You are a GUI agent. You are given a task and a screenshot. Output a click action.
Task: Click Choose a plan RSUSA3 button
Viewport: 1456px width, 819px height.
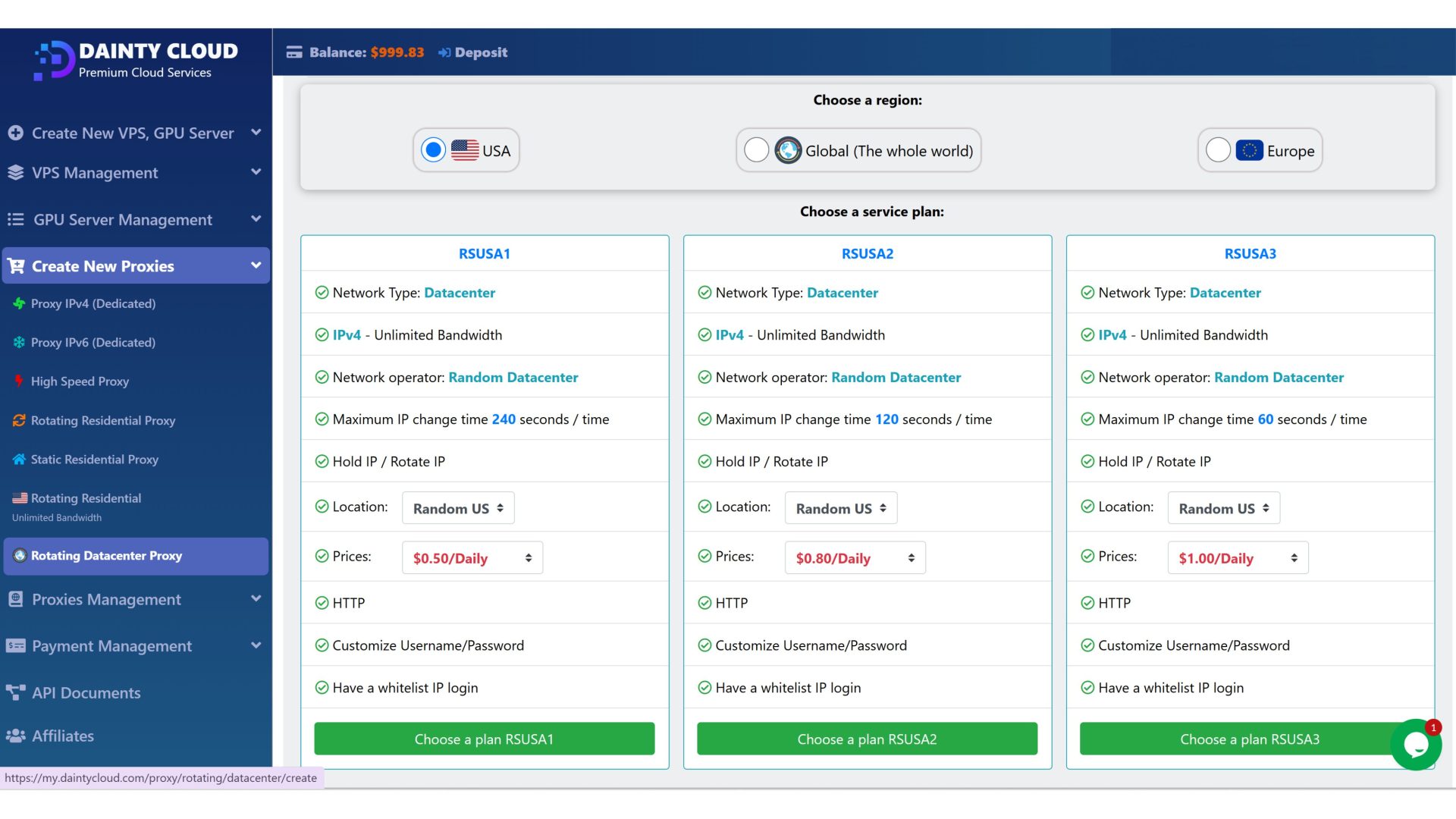[x=1250, y=739]
